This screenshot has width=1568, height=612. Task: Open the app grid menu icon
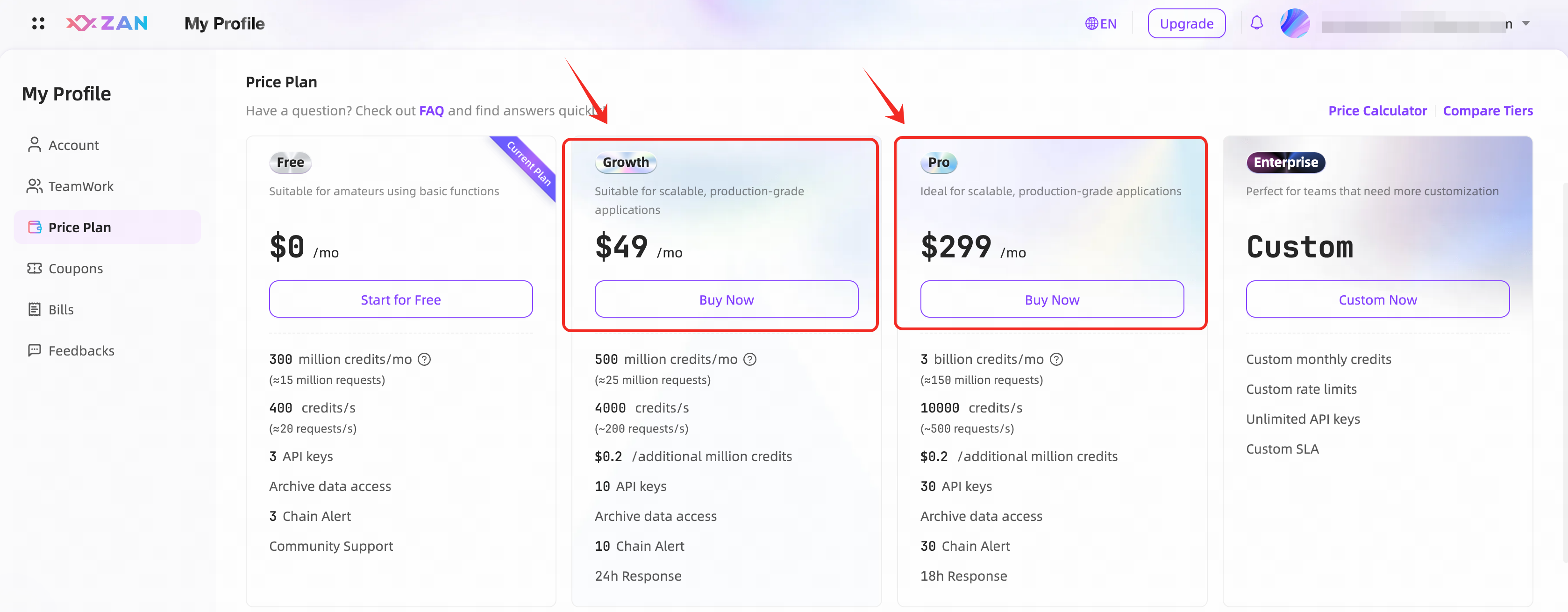click(x=38, y=24)
